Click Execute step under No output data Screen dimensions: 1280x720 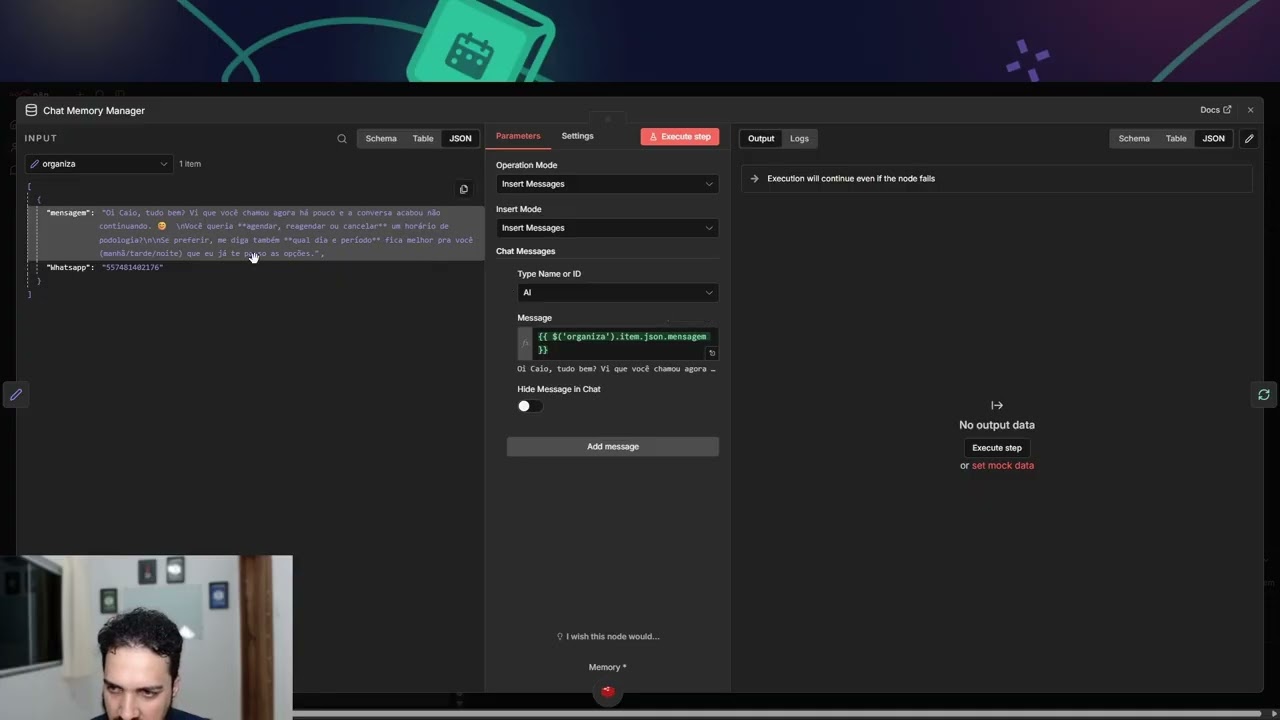997,448
